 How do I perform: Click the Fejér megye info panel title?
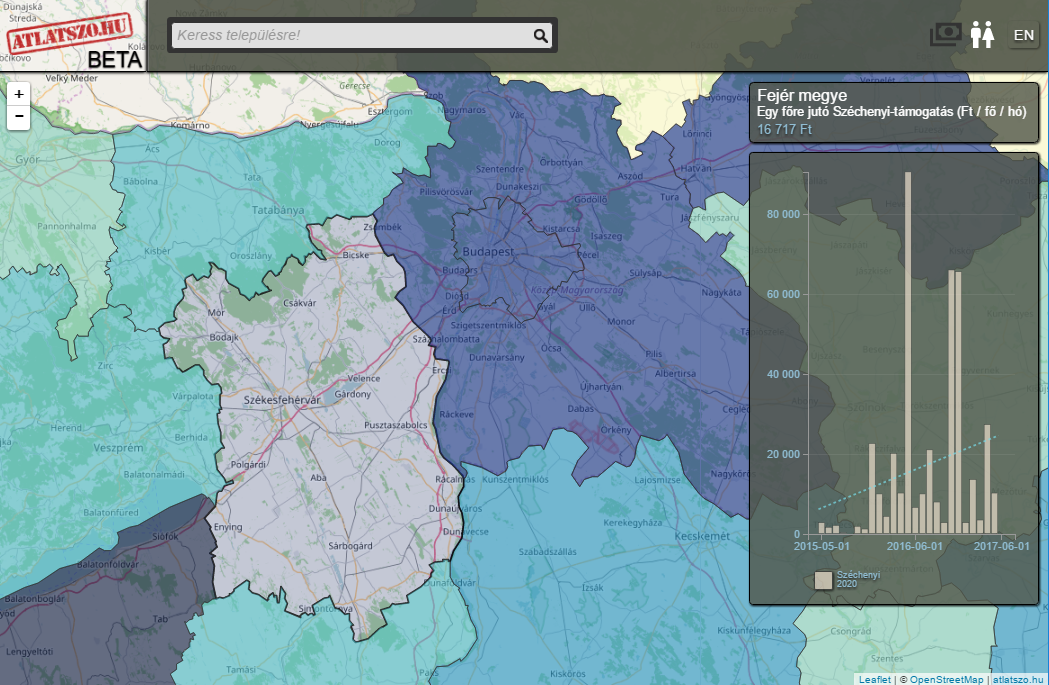[x=802, y=97]
